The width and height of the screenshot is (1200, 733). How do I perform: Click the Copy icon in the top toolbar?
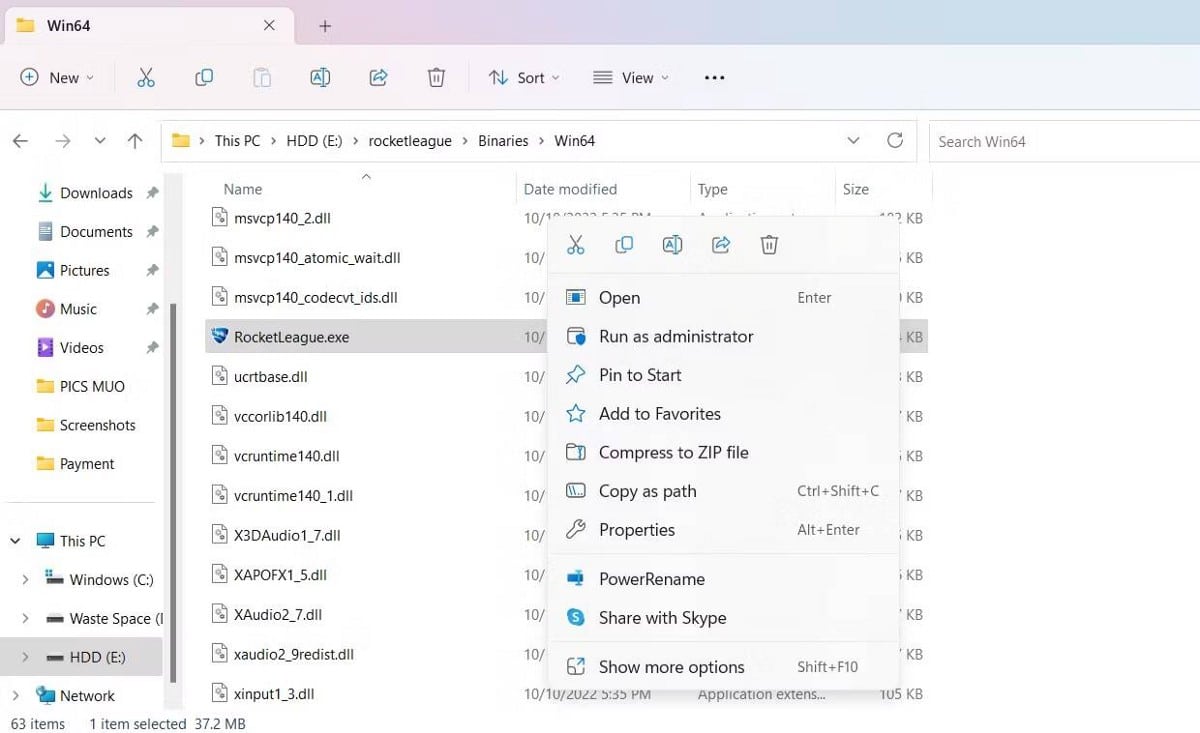coord(204,78)
